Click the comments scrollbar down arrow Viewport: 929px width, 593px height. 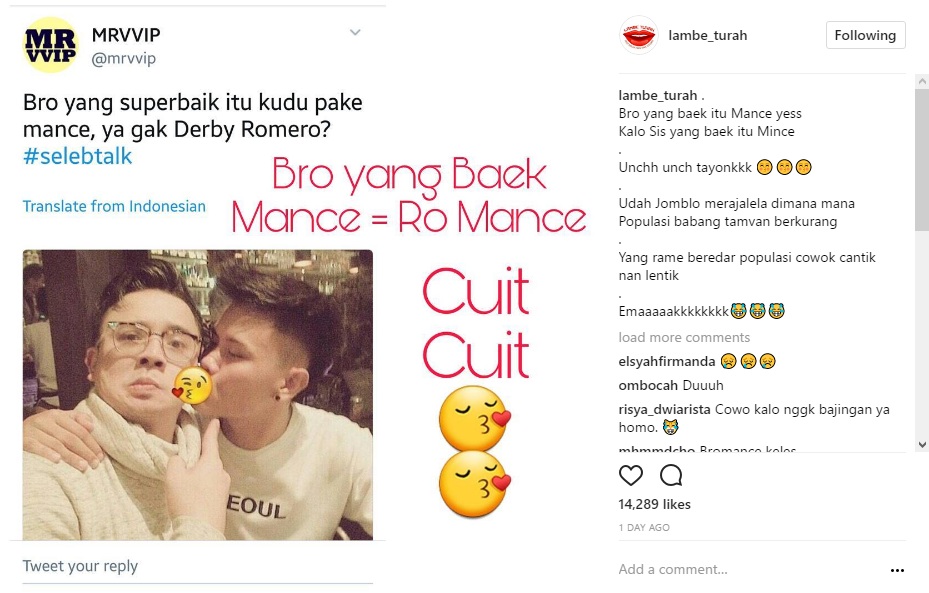(x=922, y=444)
